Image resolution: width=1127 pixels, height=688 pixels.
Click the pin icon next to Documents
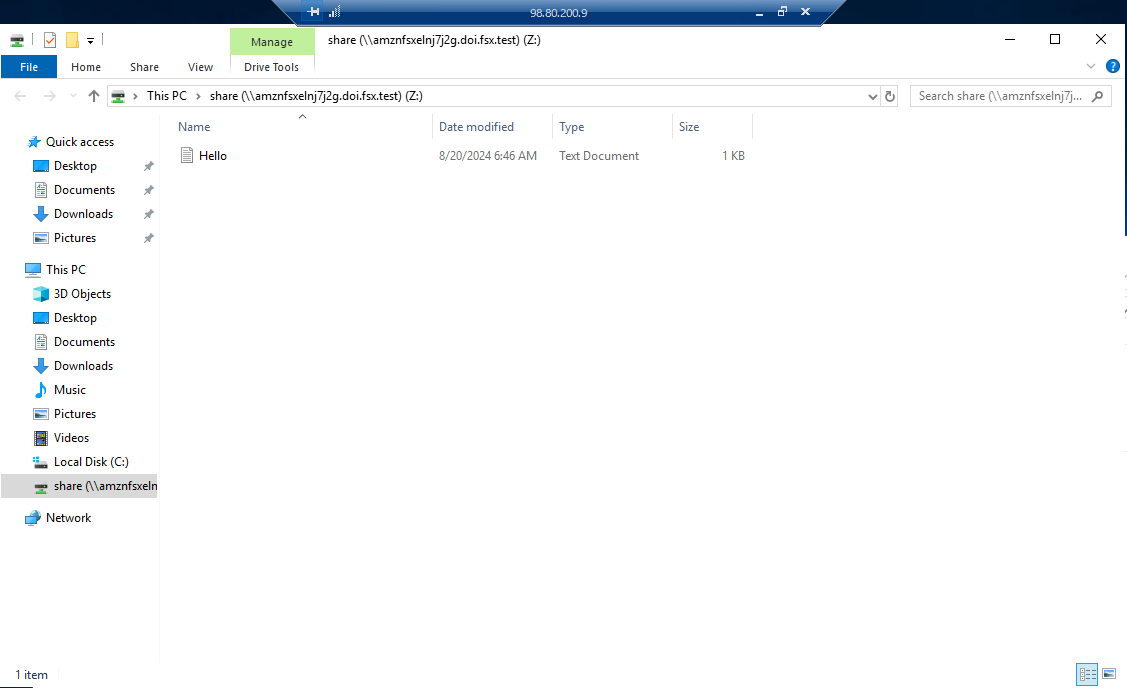149,191
